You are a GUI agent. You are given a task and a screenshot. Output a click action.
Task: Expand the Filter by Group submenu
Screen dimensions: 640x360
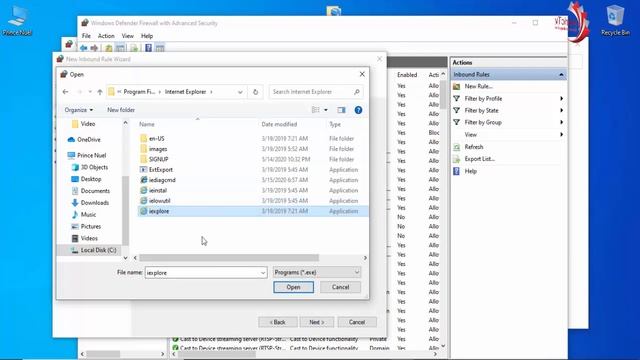(x=562, y=122)
